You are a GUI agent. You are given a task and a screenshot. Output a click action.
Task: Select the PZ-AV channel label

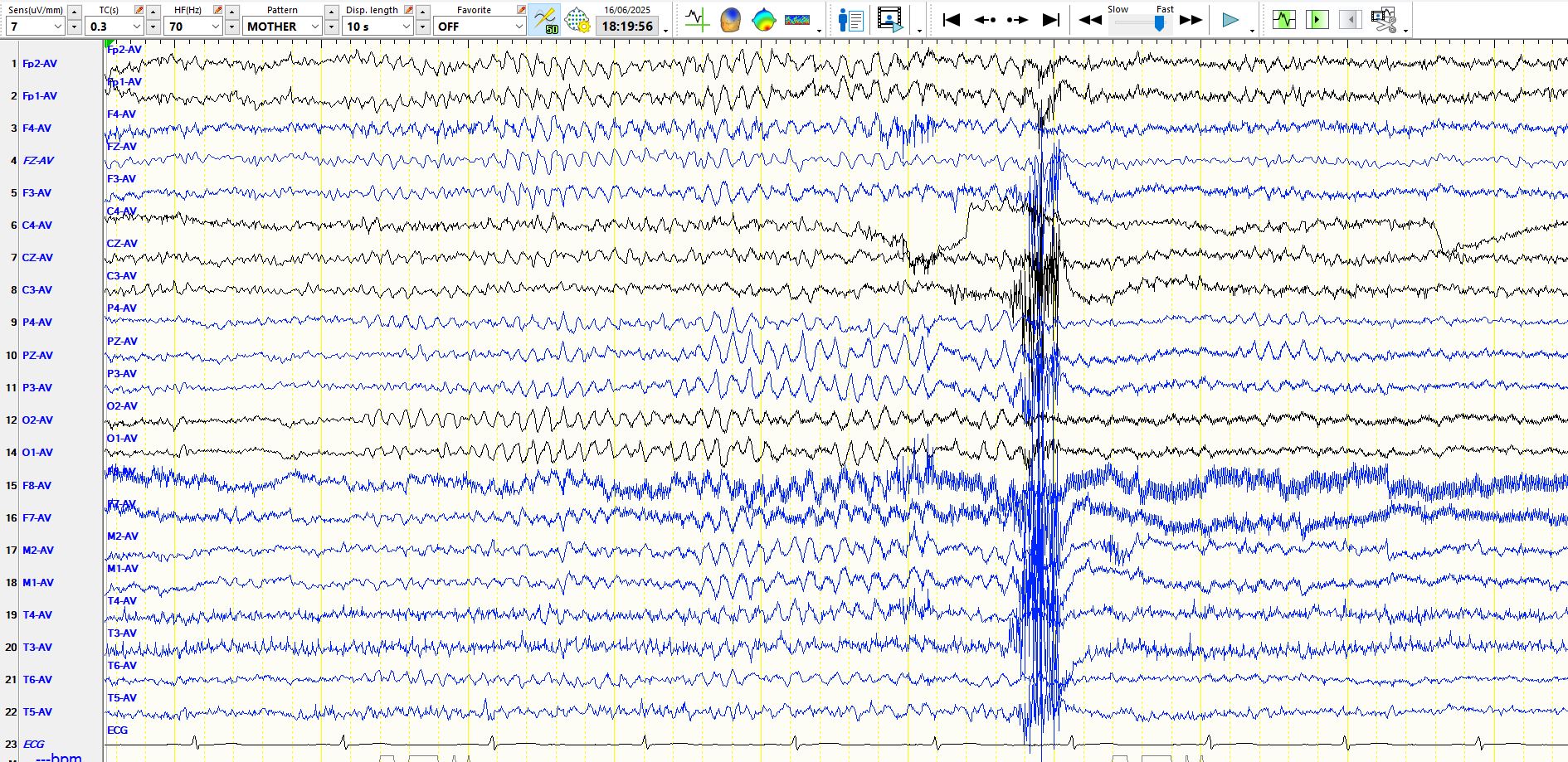pos(37,356)
